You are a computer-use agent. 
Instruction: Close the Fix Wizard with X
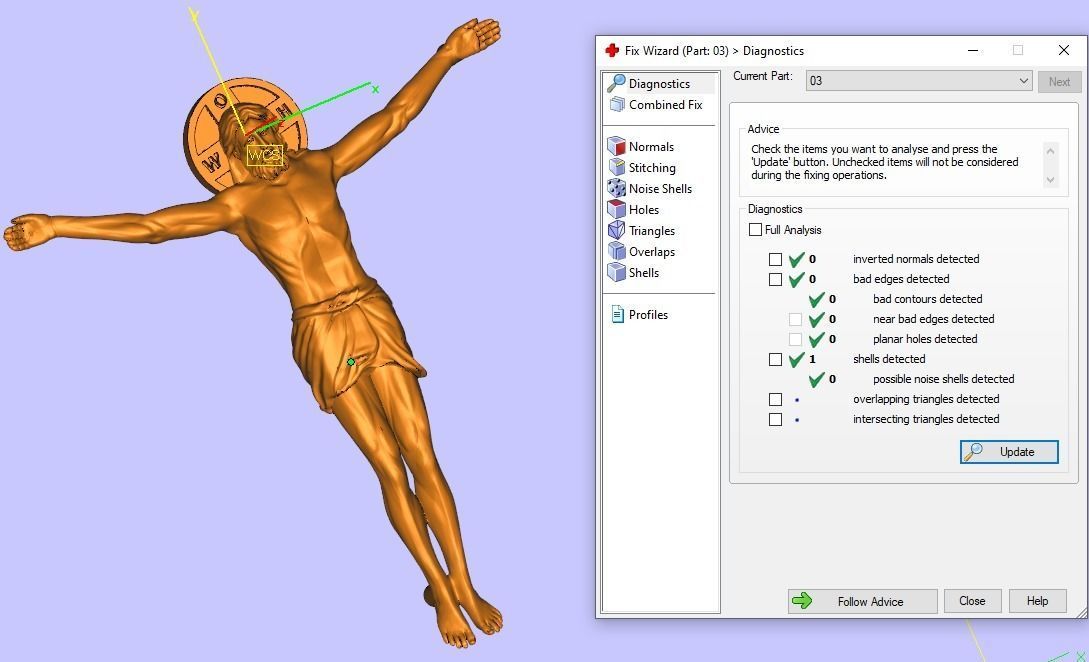pos(1063,50)
